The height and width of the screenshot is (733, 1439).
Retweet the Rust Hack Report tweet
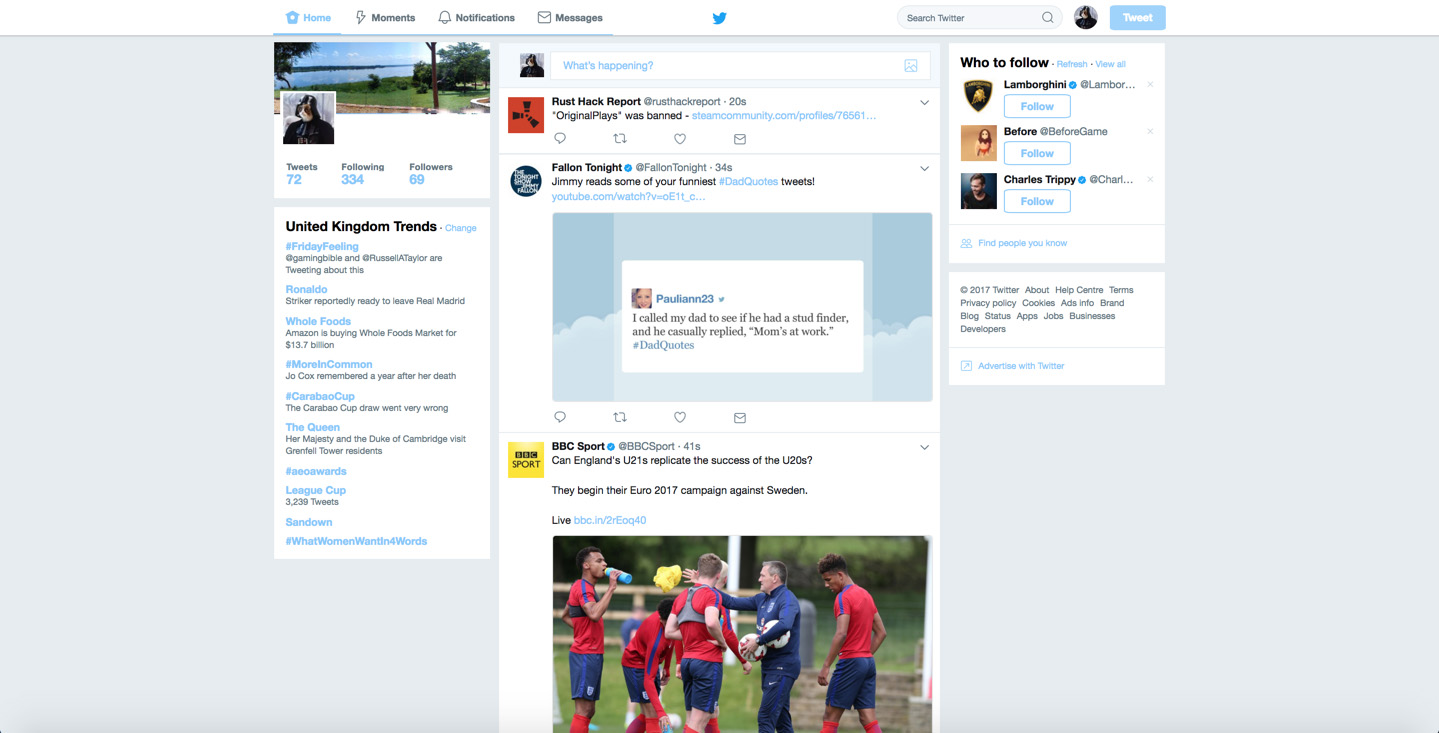(620, 139)
